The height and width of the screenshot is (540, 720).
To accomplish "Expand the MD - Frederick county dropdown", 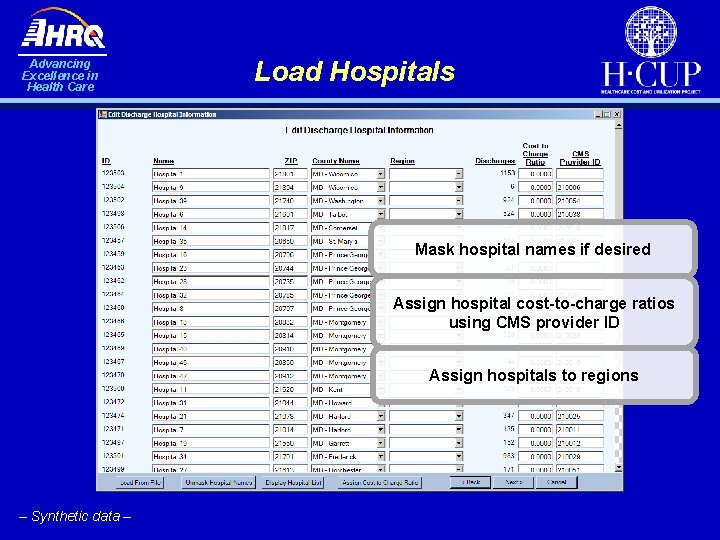I will point(381,456).
